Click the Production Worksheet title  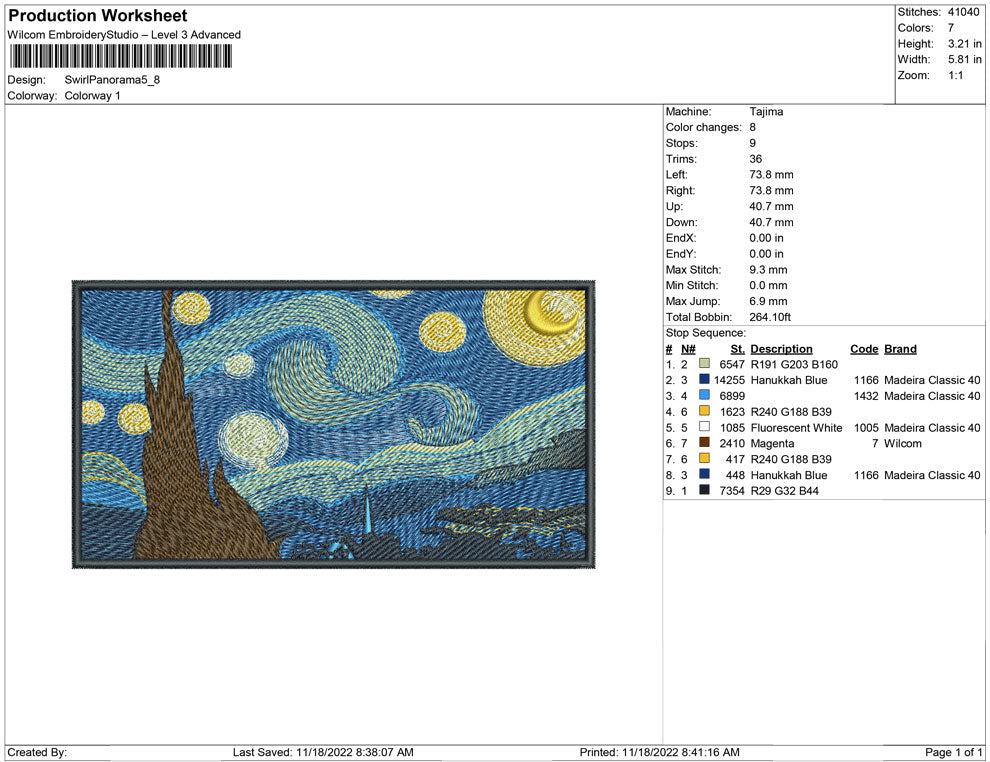point(98,16)
